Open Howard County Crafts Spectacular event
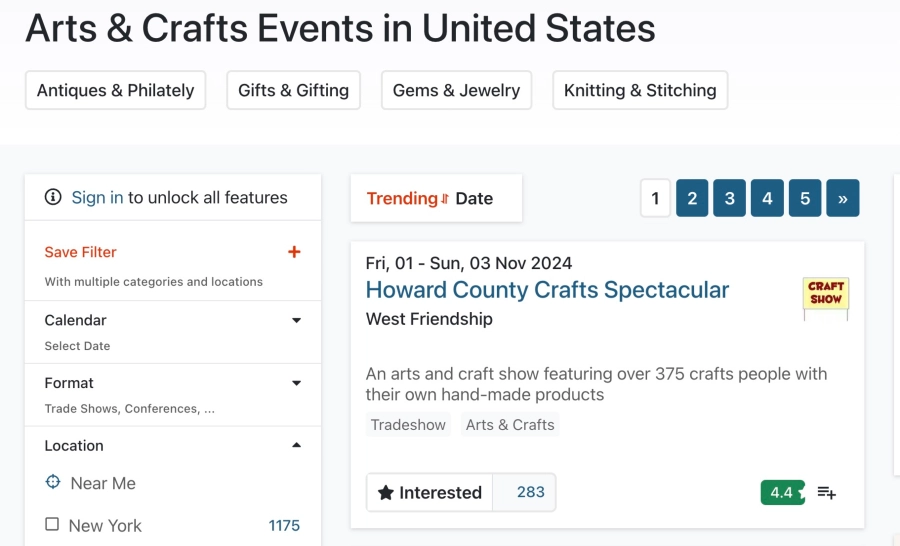The image size is (900, 546). [547, 290]
